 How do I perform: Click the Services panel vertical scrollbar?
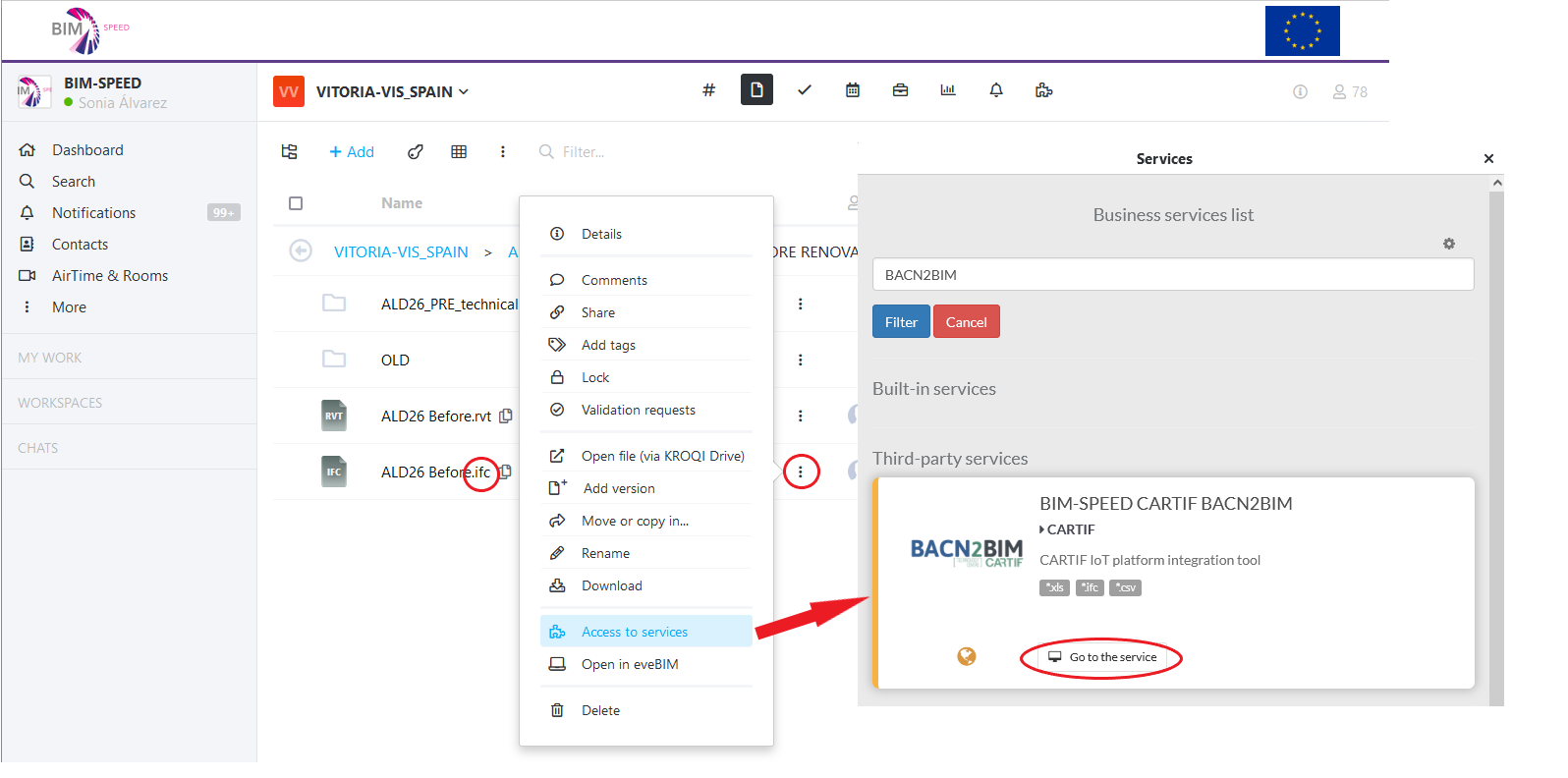1496,442
